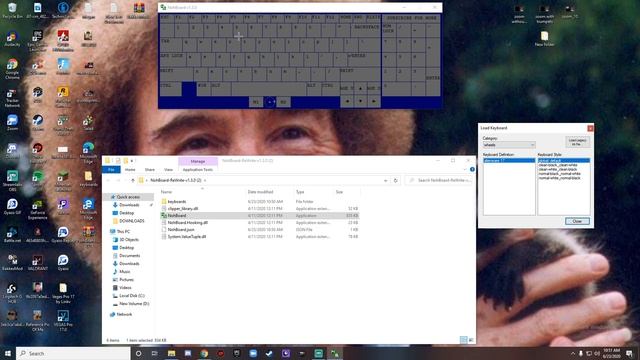Click Close in the Load Keyboard dialog
640x360 pixels.
[x=577, y=221]
